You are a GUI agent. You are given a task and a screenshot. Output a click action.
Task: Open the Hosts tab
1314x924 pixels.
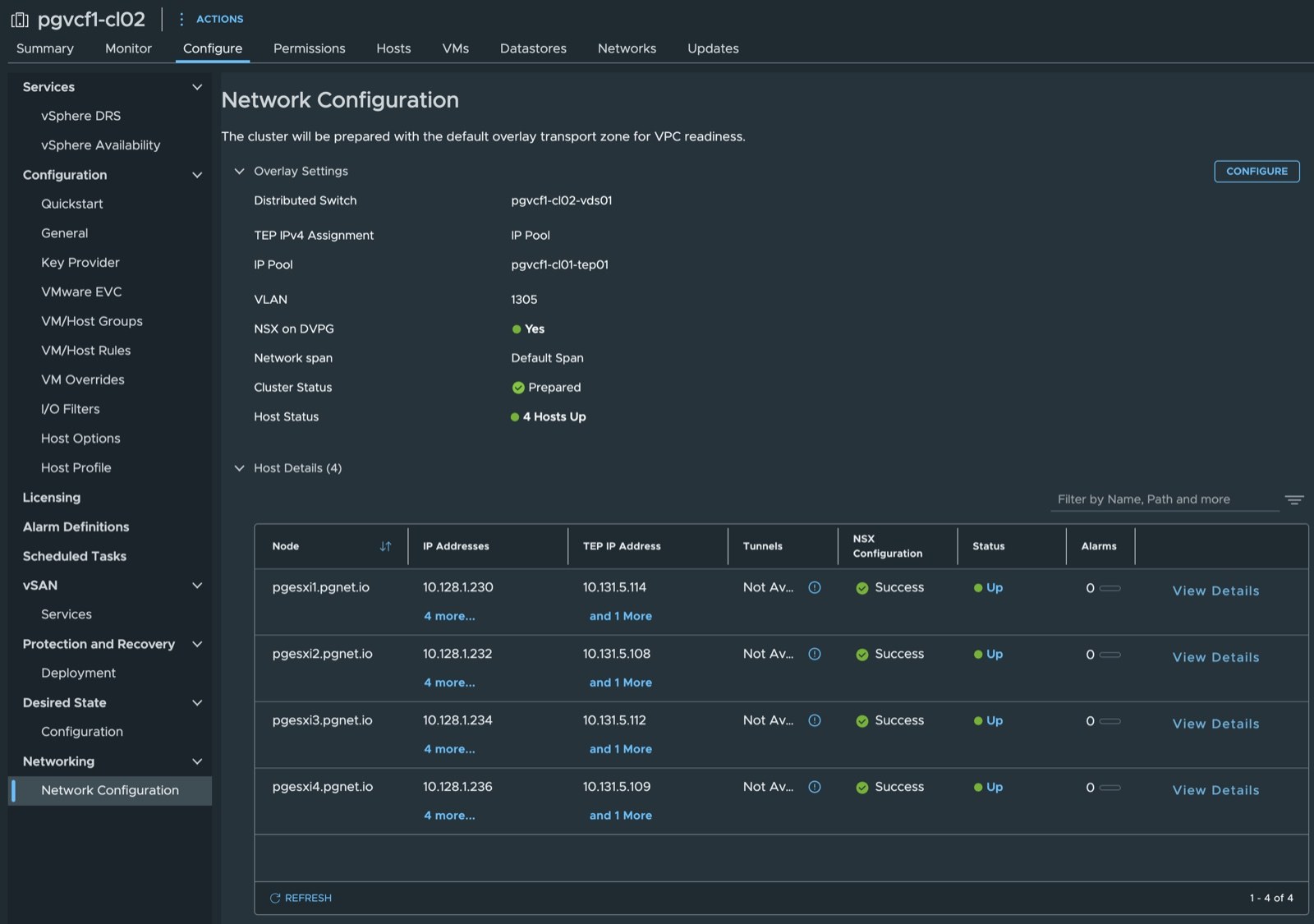pyautogui.click(x=393, y=48)
